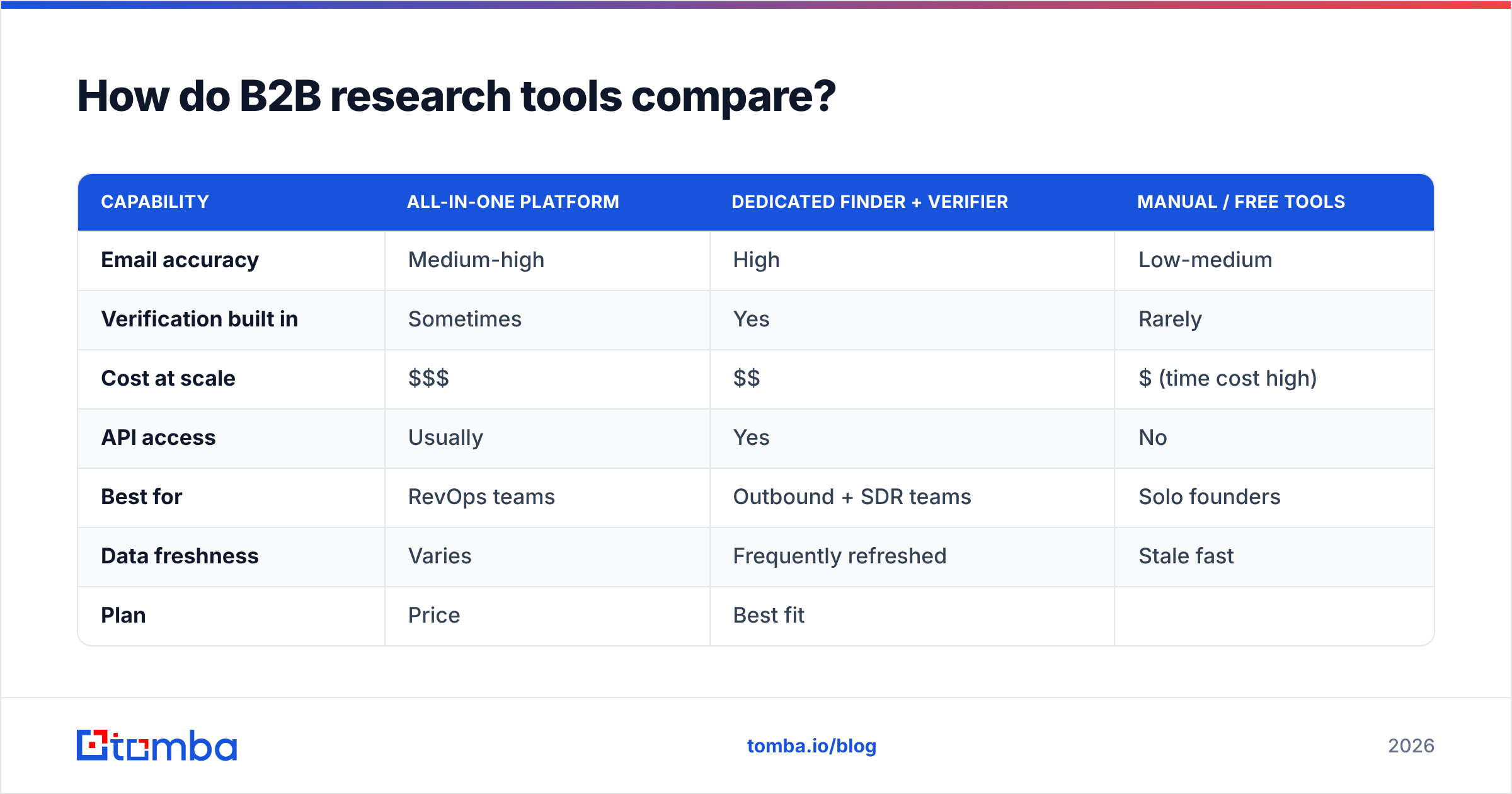Click the 'Verification built in' row label
Image resolution: width=1512 pixels, height=794 pixels.
pyautogui.click(x=199, y=319)
